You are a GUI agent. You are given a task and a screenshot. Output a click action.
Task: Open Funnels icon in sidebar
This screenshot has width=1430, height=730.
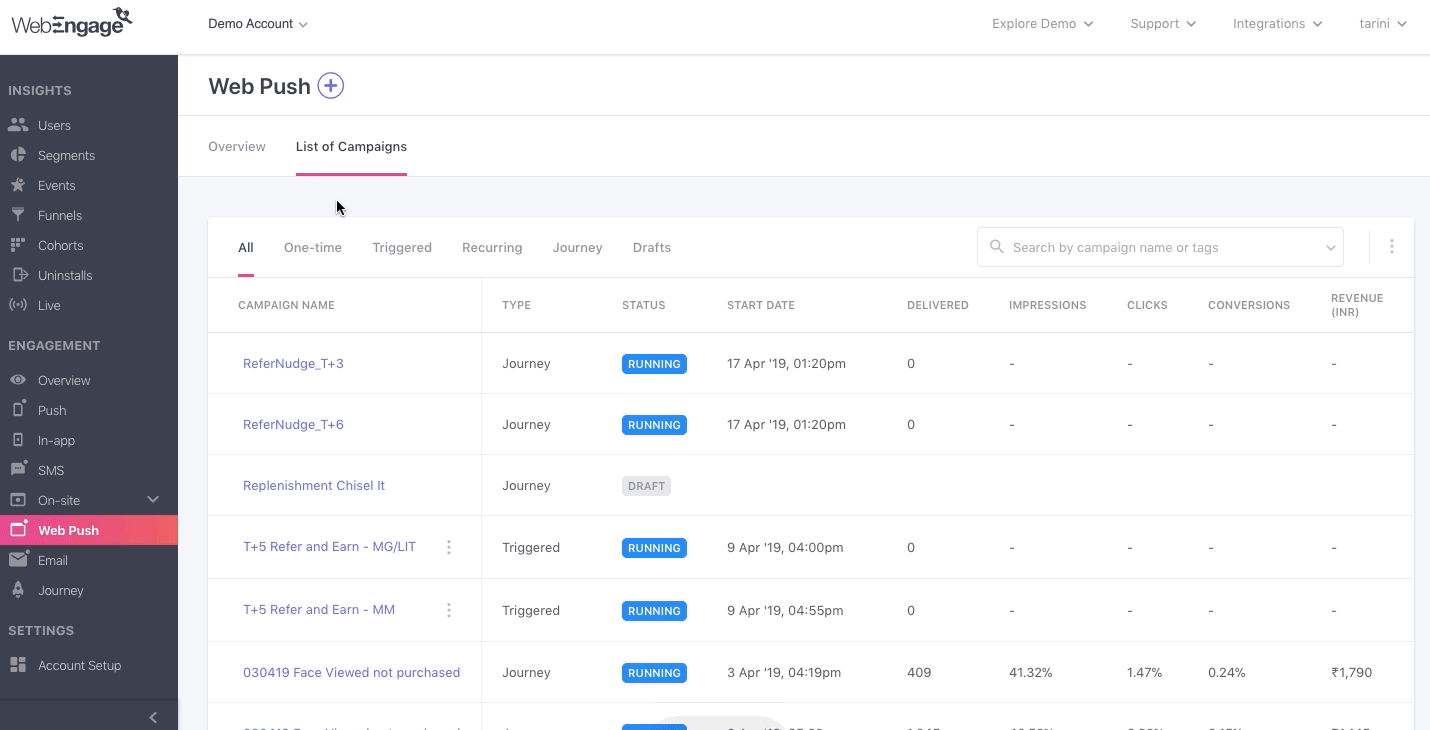pos(18,215)
